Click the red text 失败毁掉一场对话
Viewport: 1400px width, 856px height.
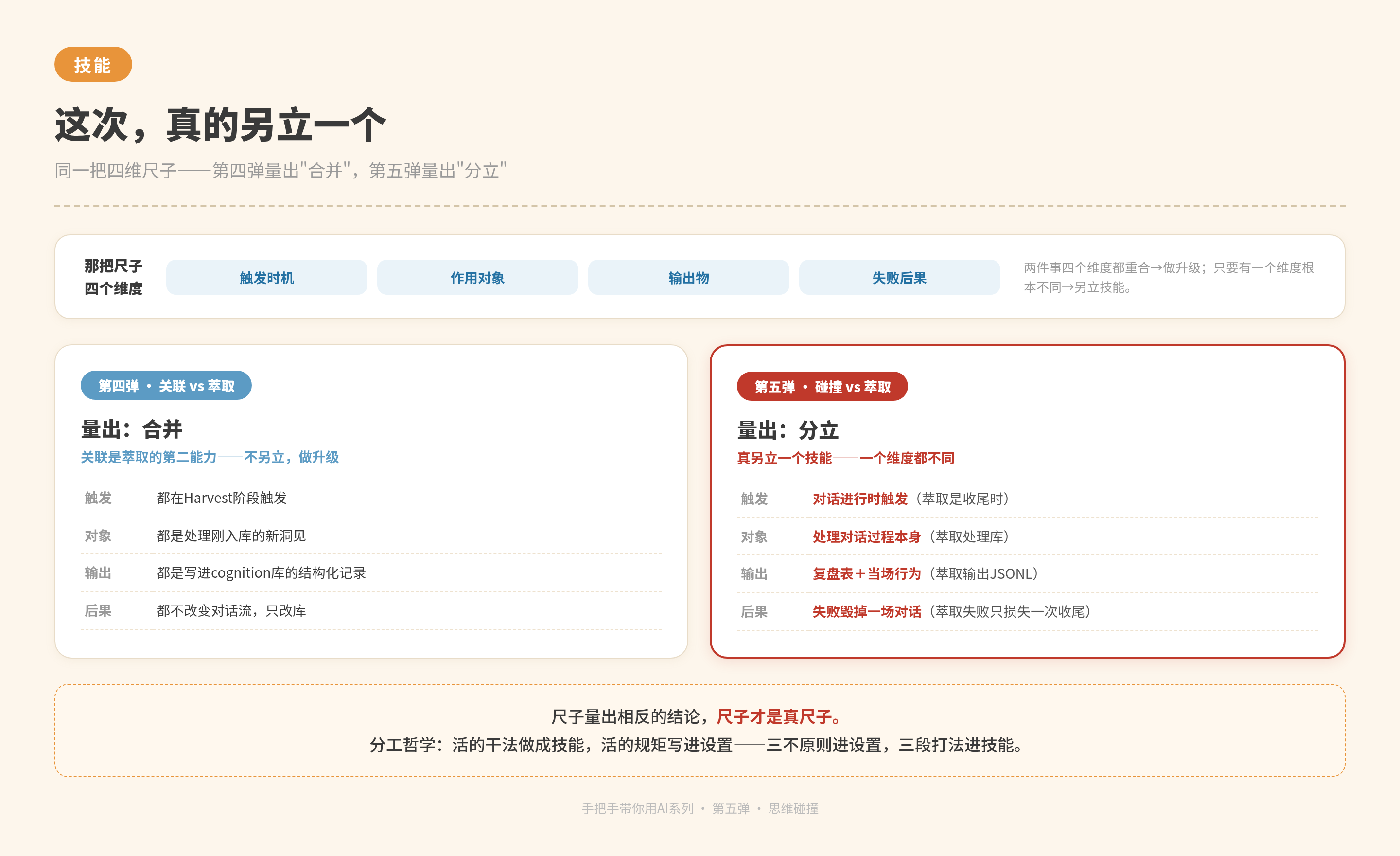(x=866, y=611)
